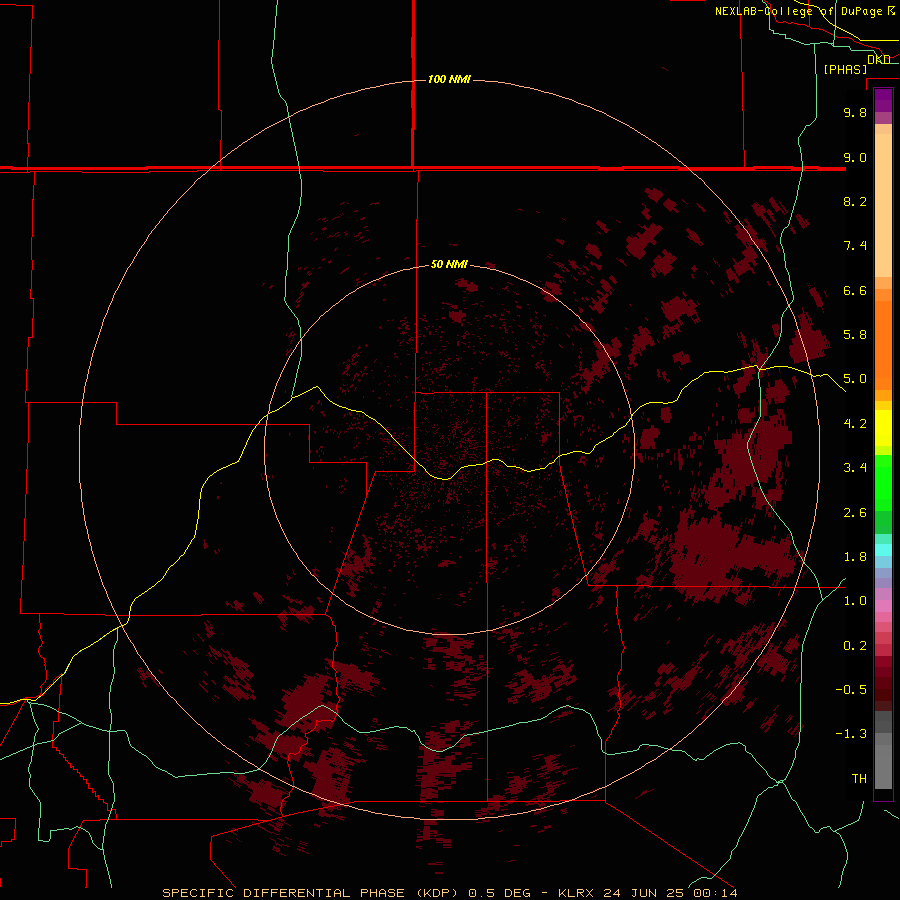The width and height of the screenshot is (900, 900).
Task: Click the -0.5 scale value
Action: point(851,690)
